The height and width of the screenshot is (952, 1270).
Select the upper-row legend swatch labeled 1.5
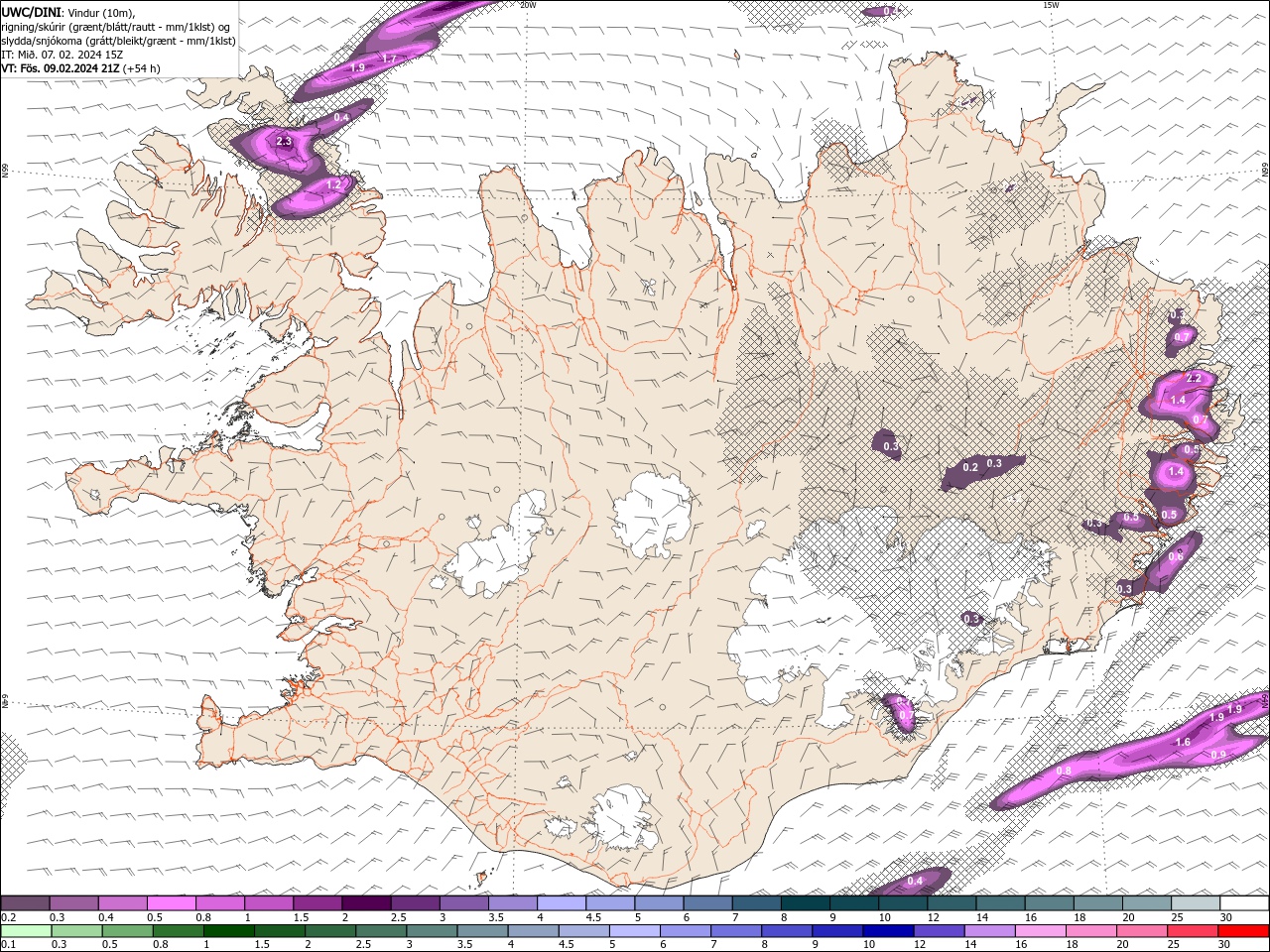[317, 903]
